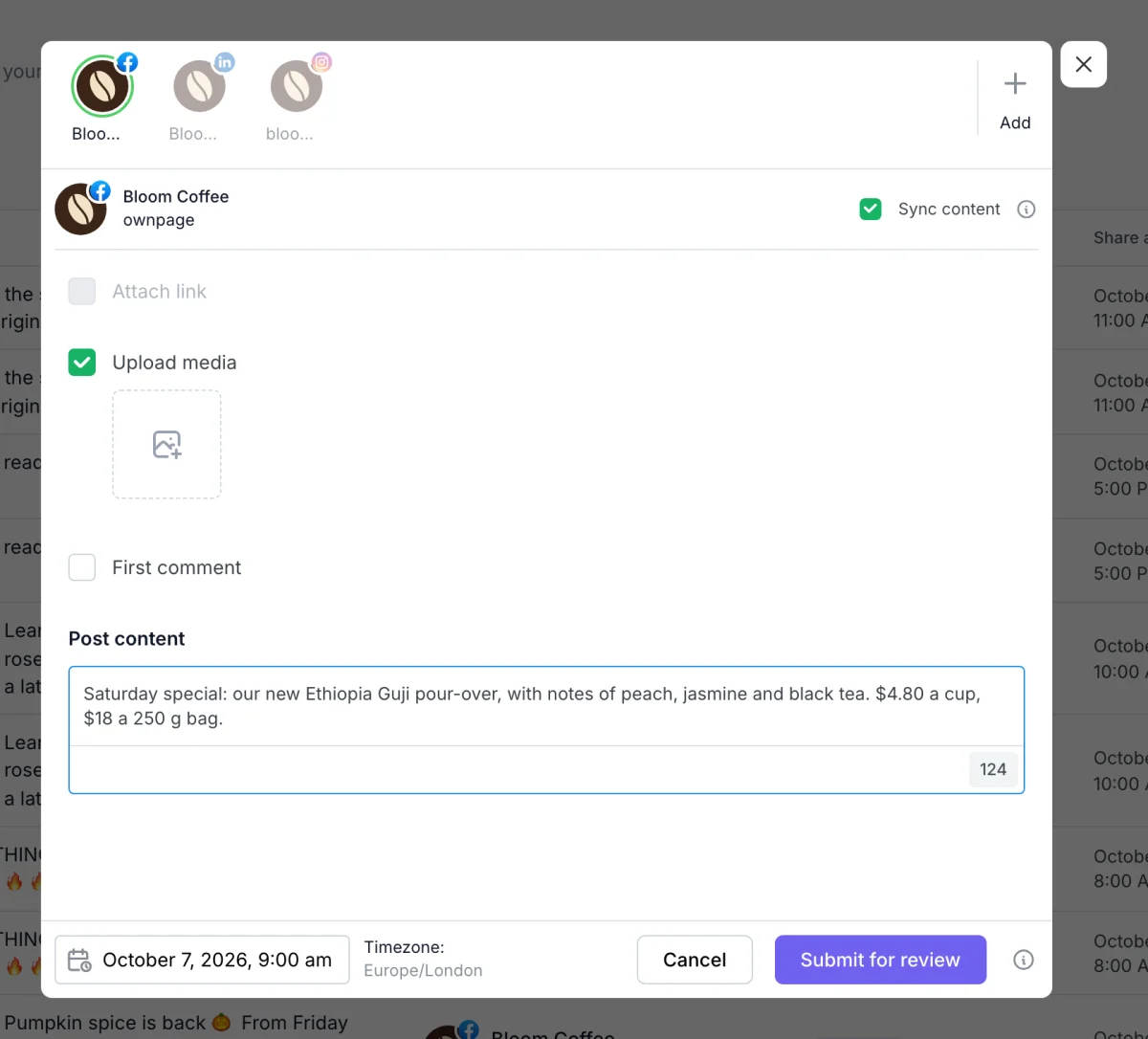Image resolution: width=1148 pixels, height=1039 pixels.
Task: Close the post composer dialog
Action: point(1084,64)
